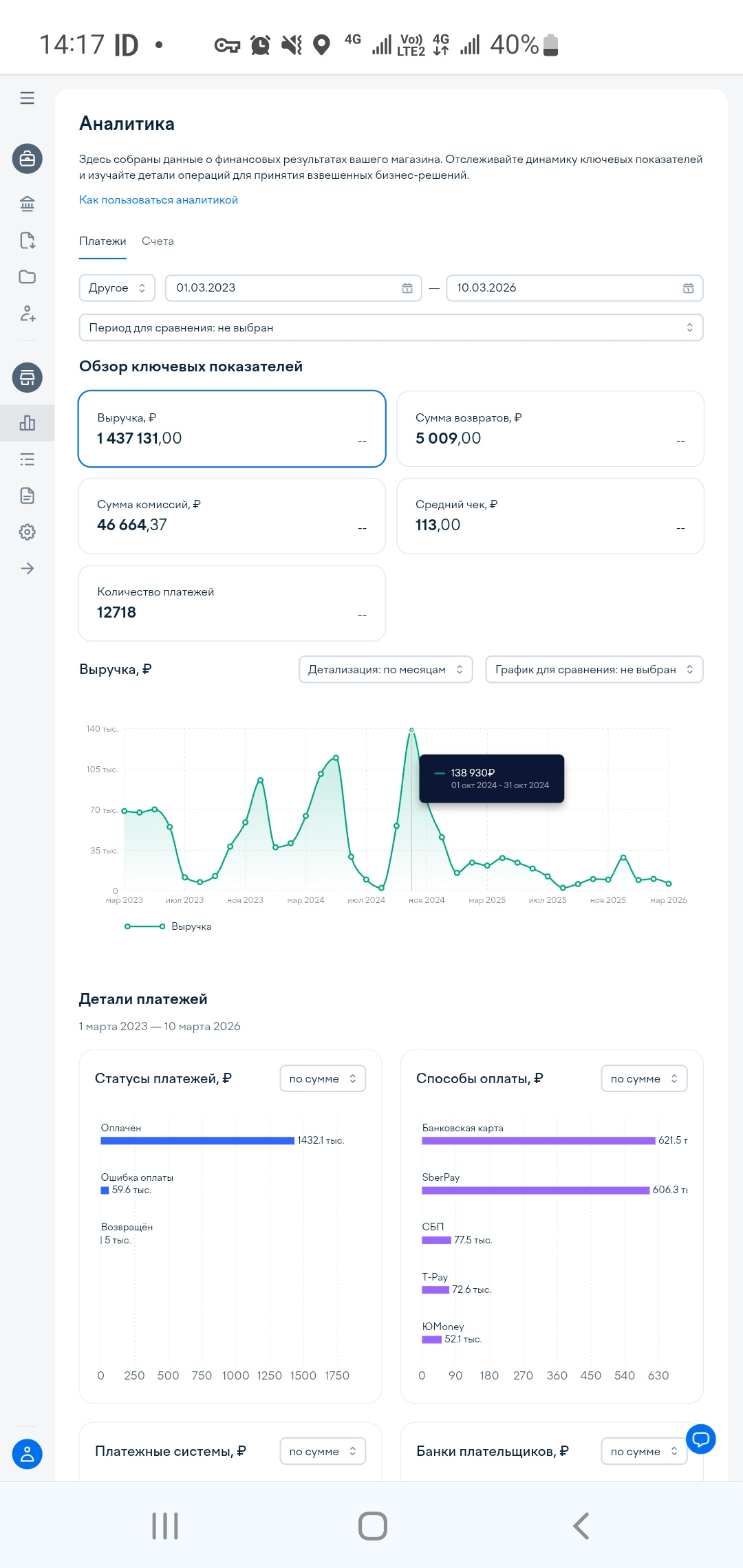Change Статусы платежей по сумме dropdown
Image resolution: width=743 pixels, height=1568 pixels.
pos(323,1079)
